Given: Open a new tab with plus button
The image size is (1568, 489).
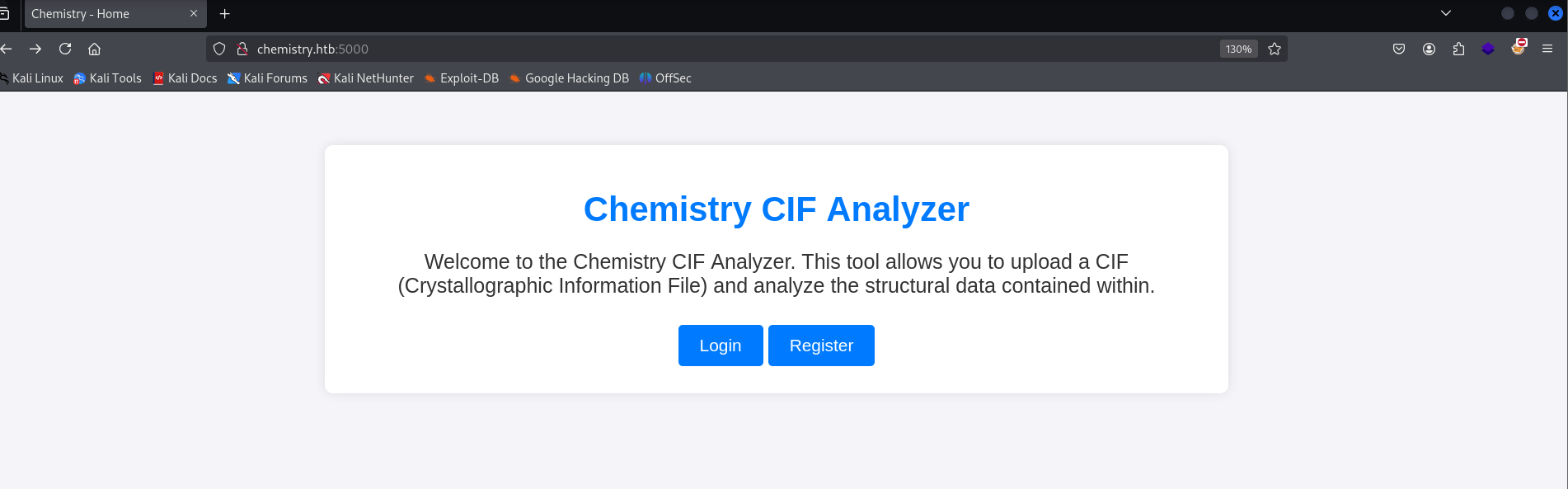Looking at the screenshot, I should click(224, 14).
